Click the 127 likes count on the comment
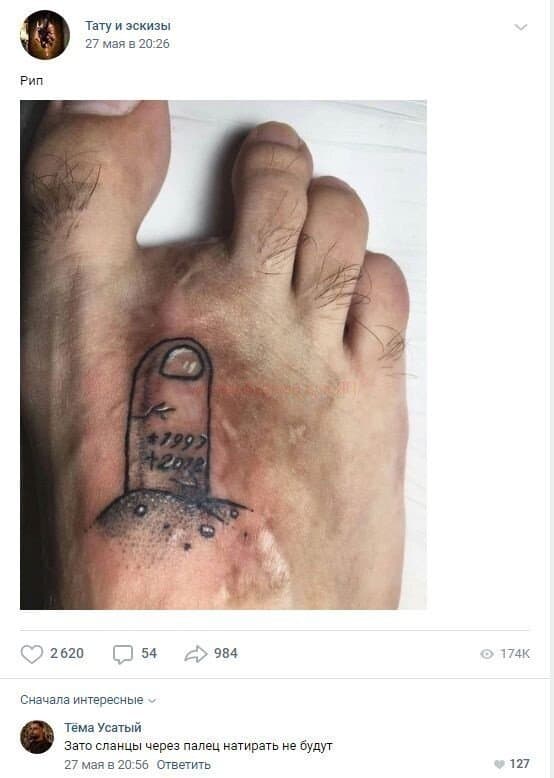This screenshot has width=554, height=778. tap(519, 764)
